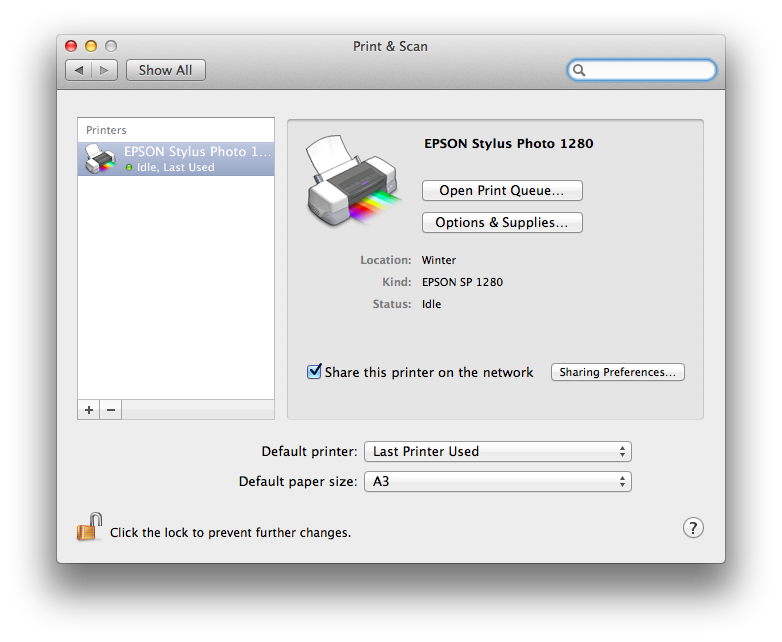Viewport: 782px width, 642px height.
Task: Select EPSON Stylus Photo printer in Printers list
Action: coord(176,159)
